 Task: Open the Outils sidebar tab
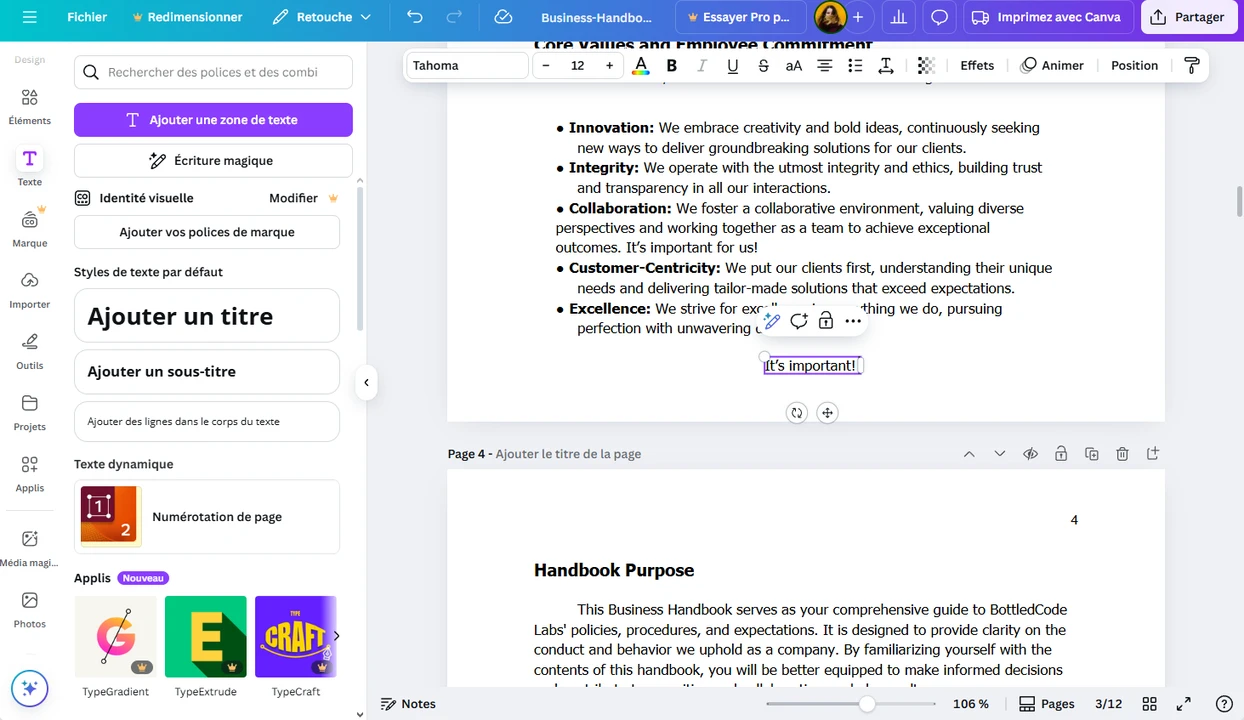[30, 351]
